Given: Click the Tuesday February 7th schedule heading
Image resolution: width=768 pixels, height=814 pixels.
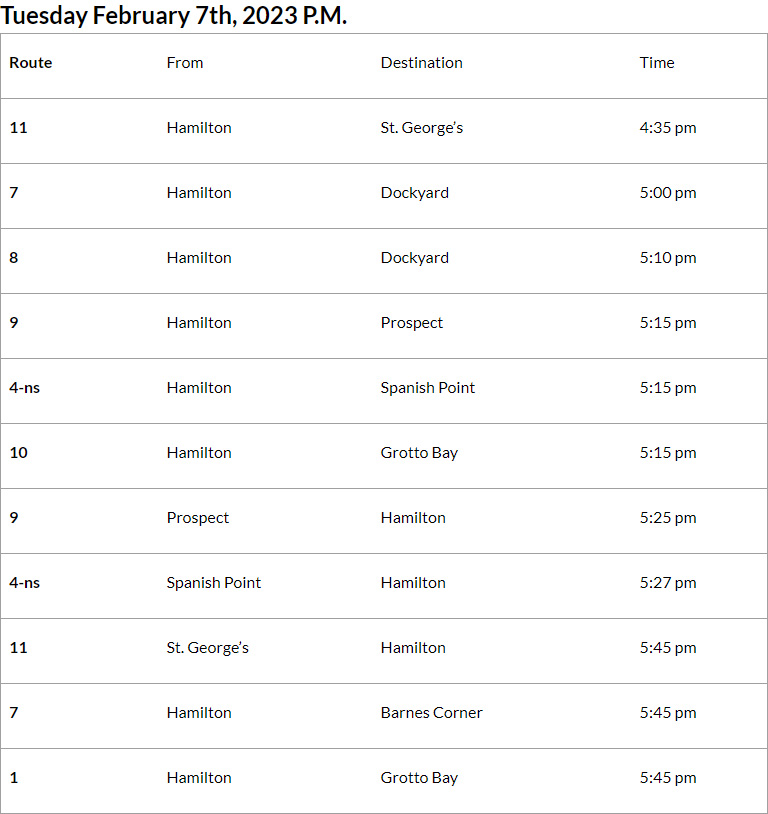Looking at the screenshot, I should [x=174, y=16].
